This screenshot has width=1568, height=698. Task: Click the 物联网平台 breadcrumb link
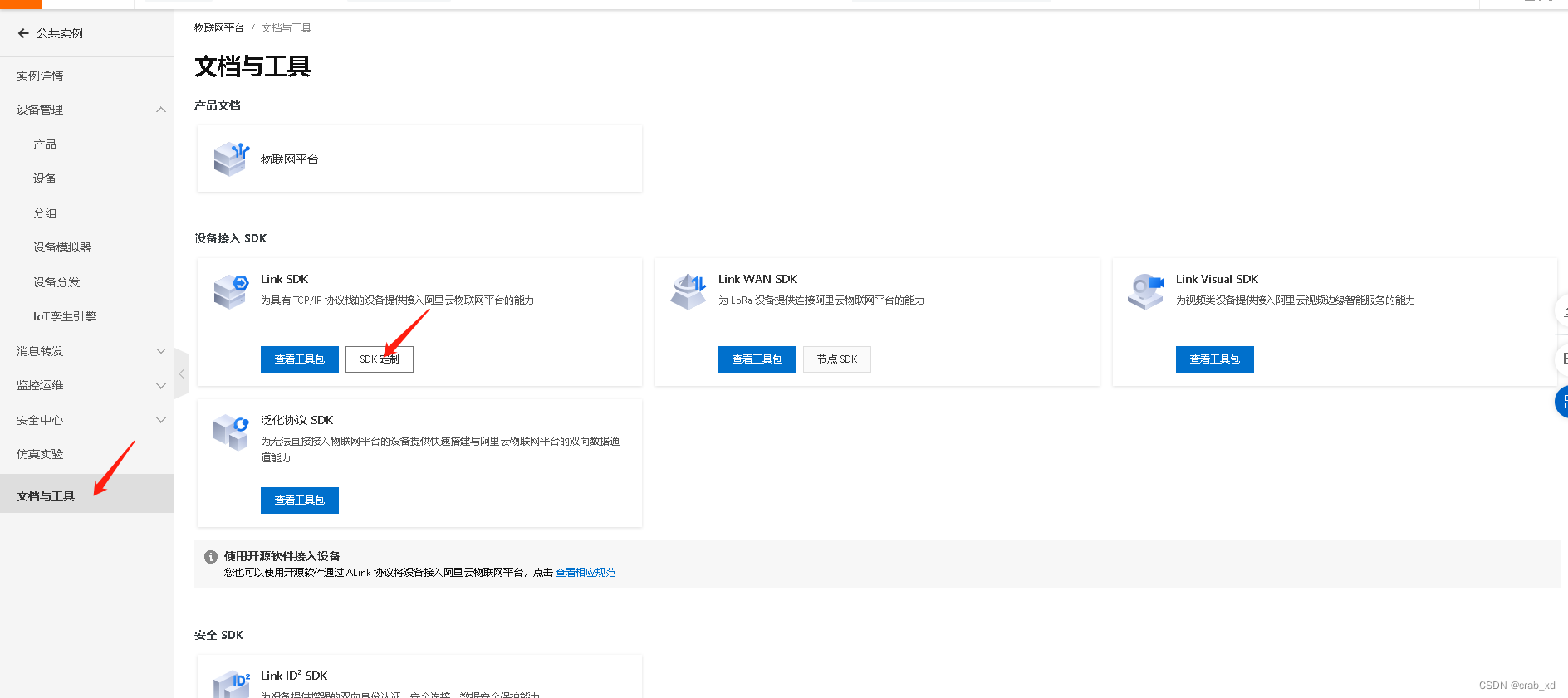point(219,28)
